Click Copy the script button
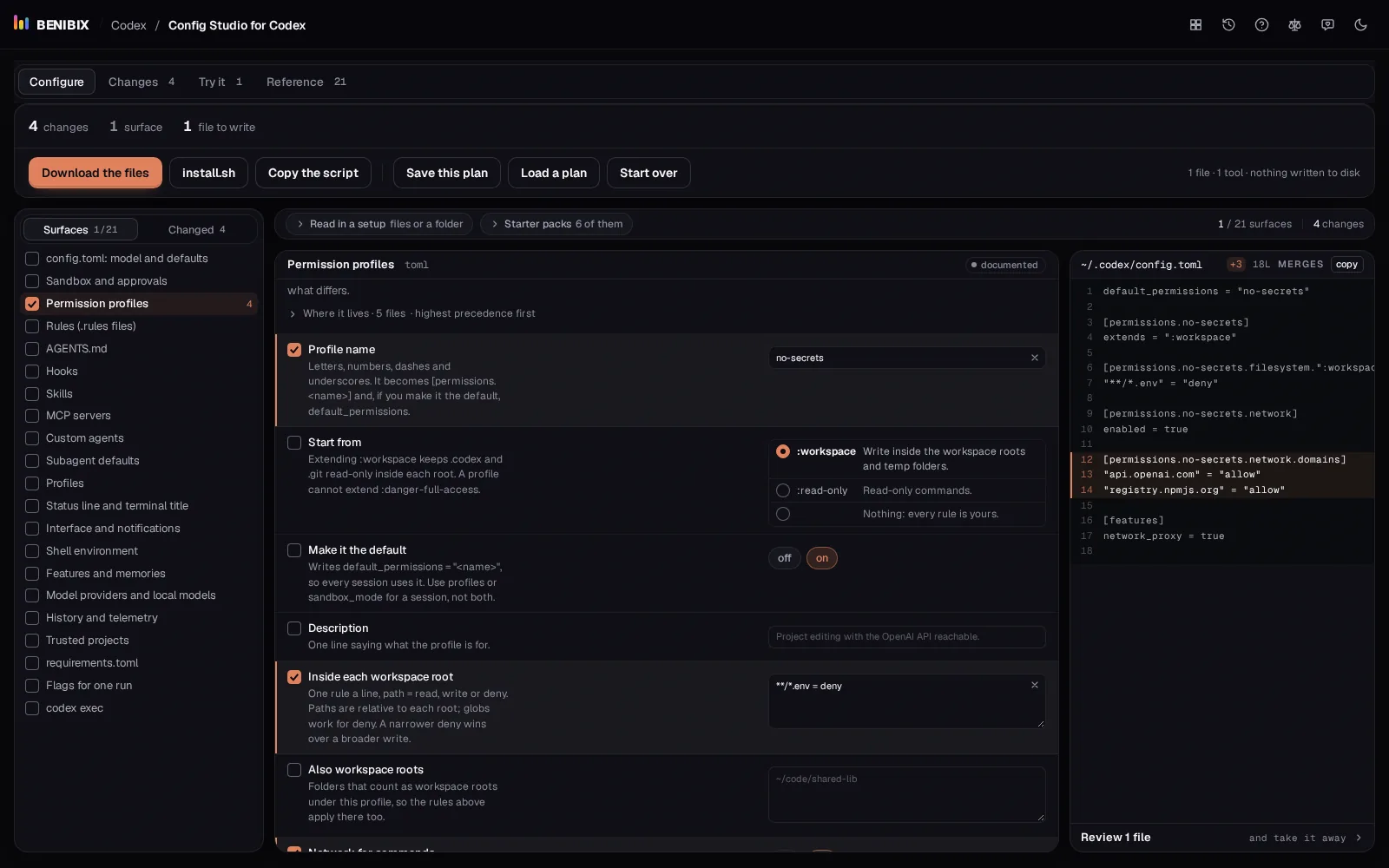Screen dimensions: 1389x868 click(313, 173)
